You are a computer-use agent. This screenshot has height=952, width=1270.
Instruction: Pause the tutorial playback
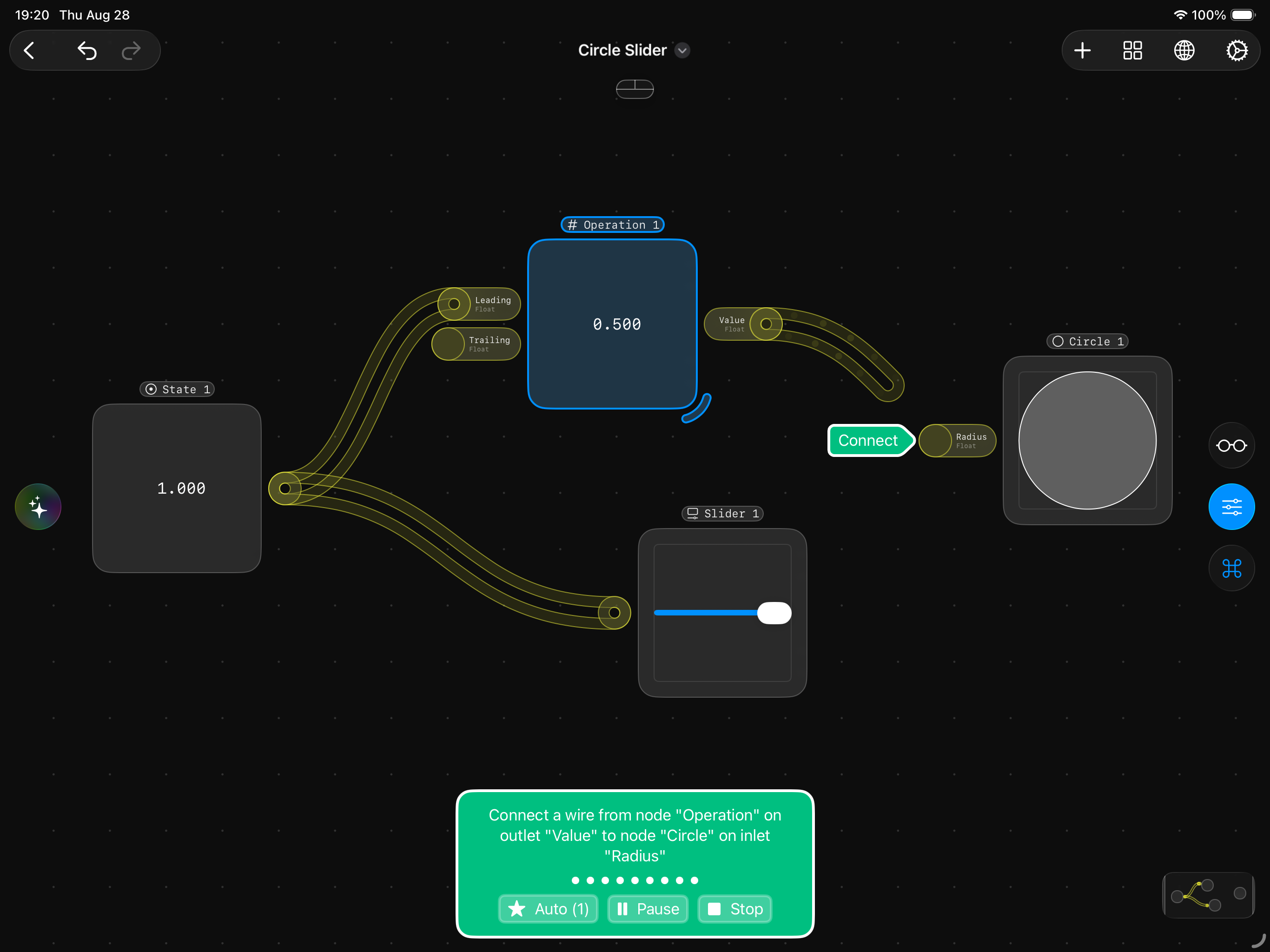648,909
